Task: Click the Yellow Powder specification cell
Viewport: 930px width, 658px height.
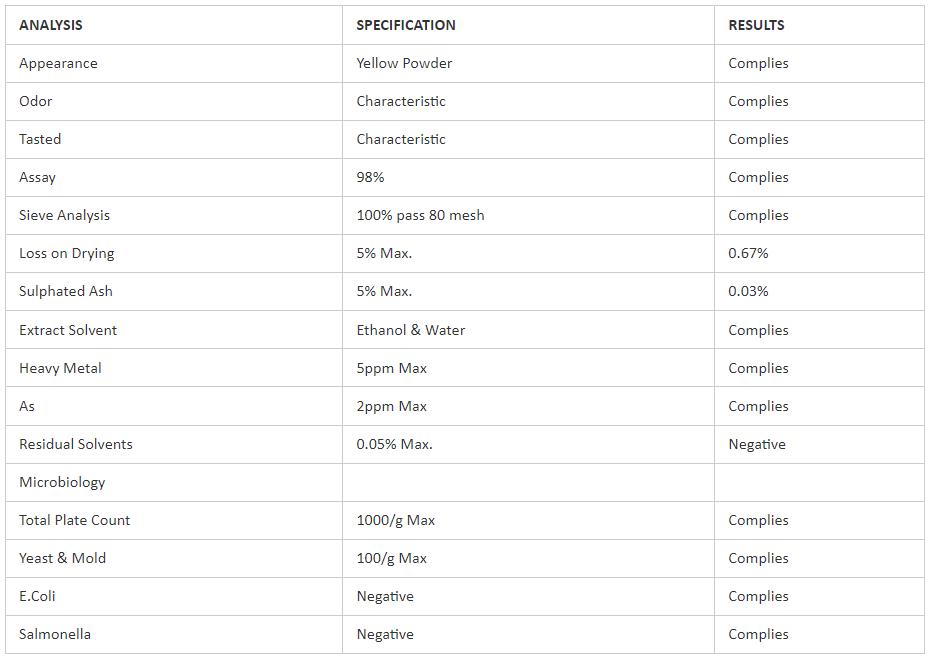Action: [x=404, y=63]
